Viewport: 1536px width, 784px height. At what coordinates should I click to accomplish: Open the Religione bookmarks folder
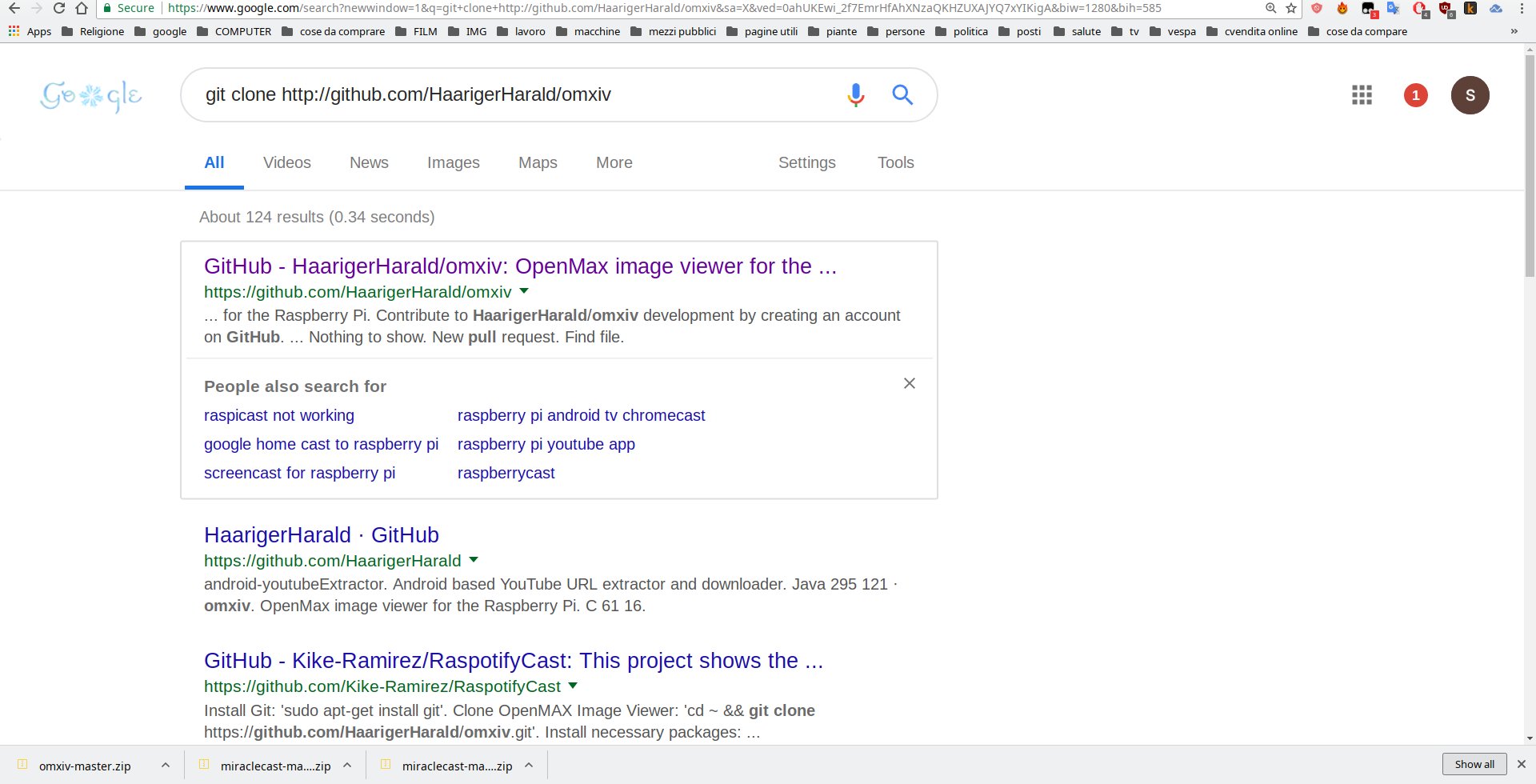[x=93, y=31]
